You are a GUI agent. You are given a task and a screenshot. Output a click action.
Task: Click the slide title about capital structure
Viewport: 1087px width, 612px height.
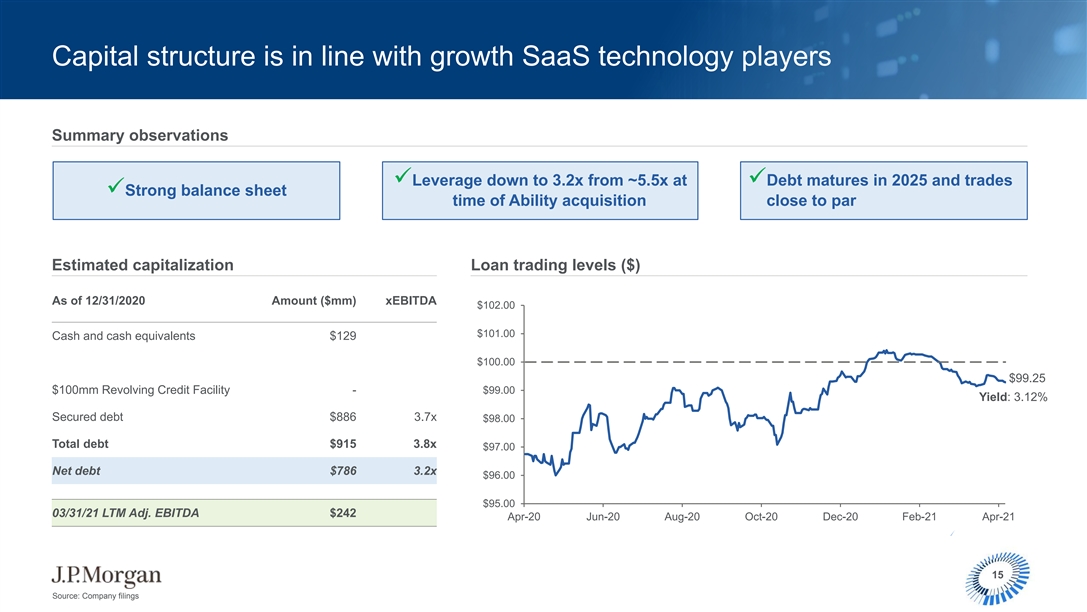[441, 57]
